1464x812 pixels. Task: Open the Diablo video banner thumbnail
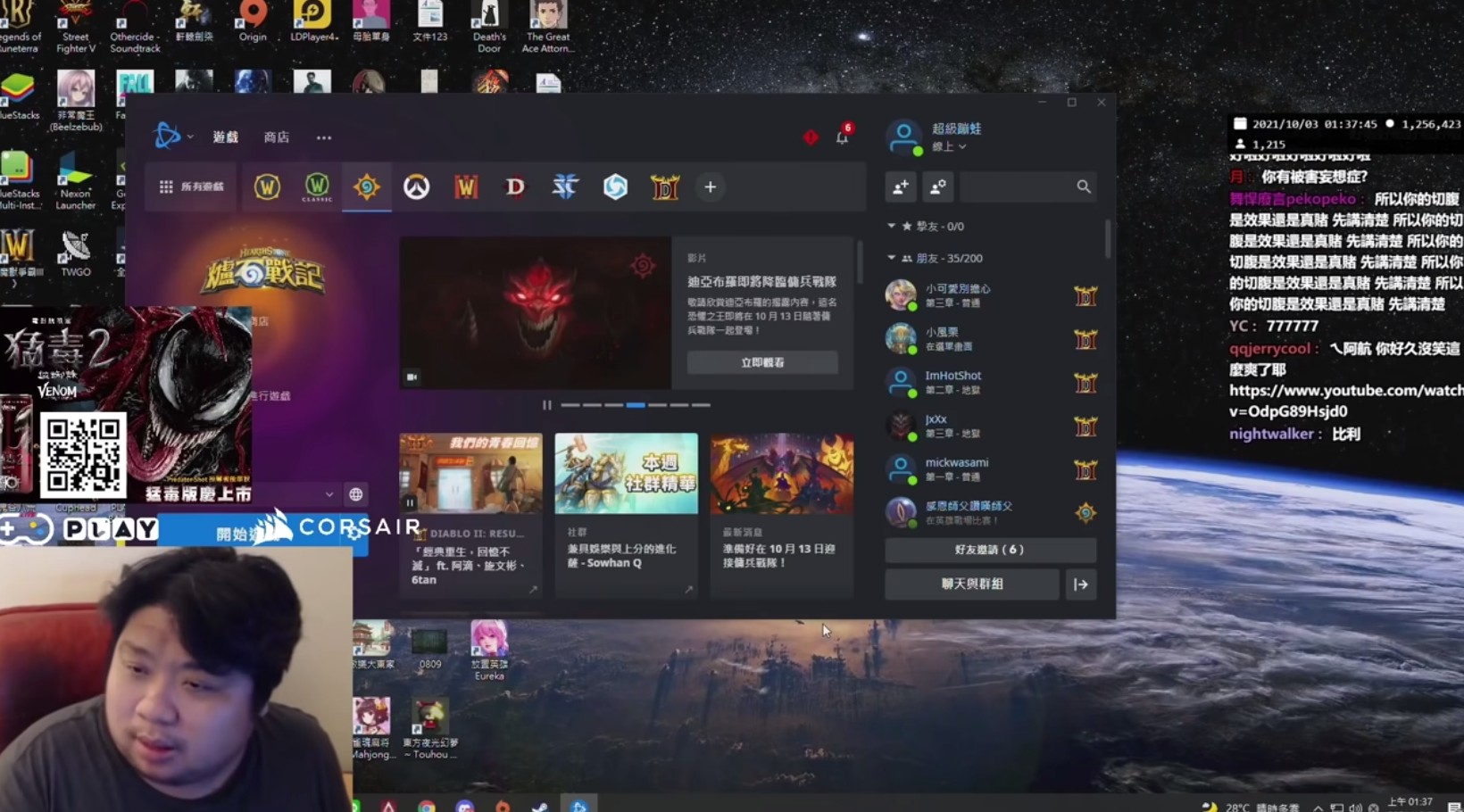click(536, 312)
